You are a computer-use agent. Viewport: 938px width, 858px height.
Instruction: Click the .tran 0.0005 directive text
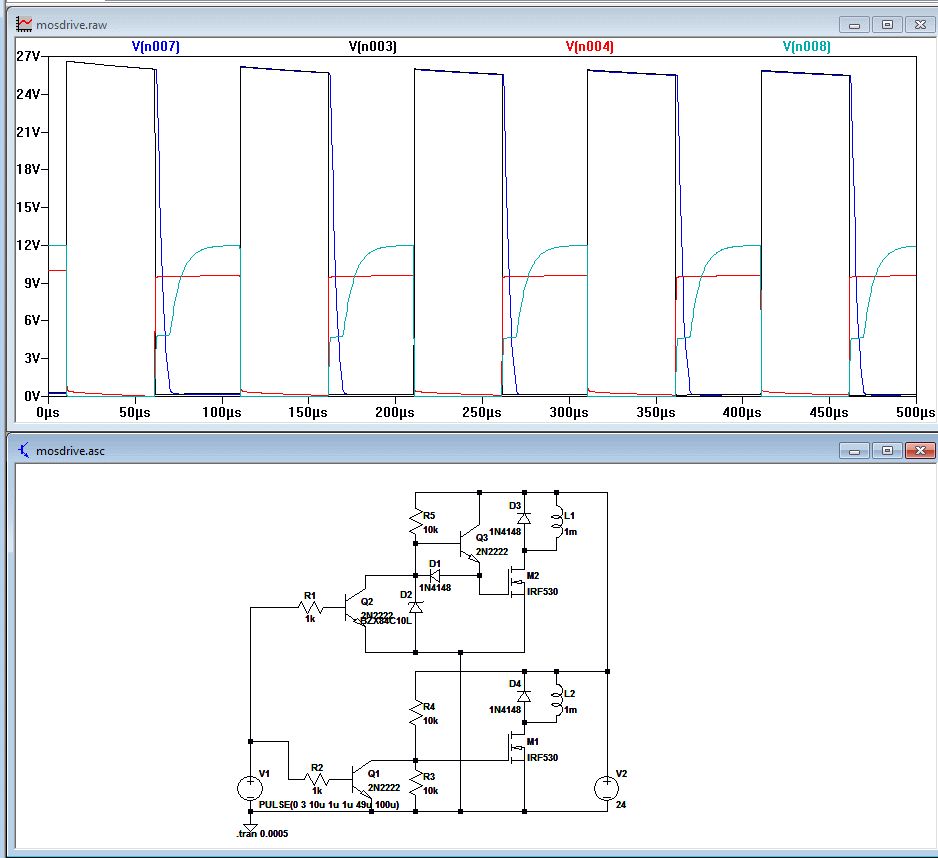pos(262,833)
